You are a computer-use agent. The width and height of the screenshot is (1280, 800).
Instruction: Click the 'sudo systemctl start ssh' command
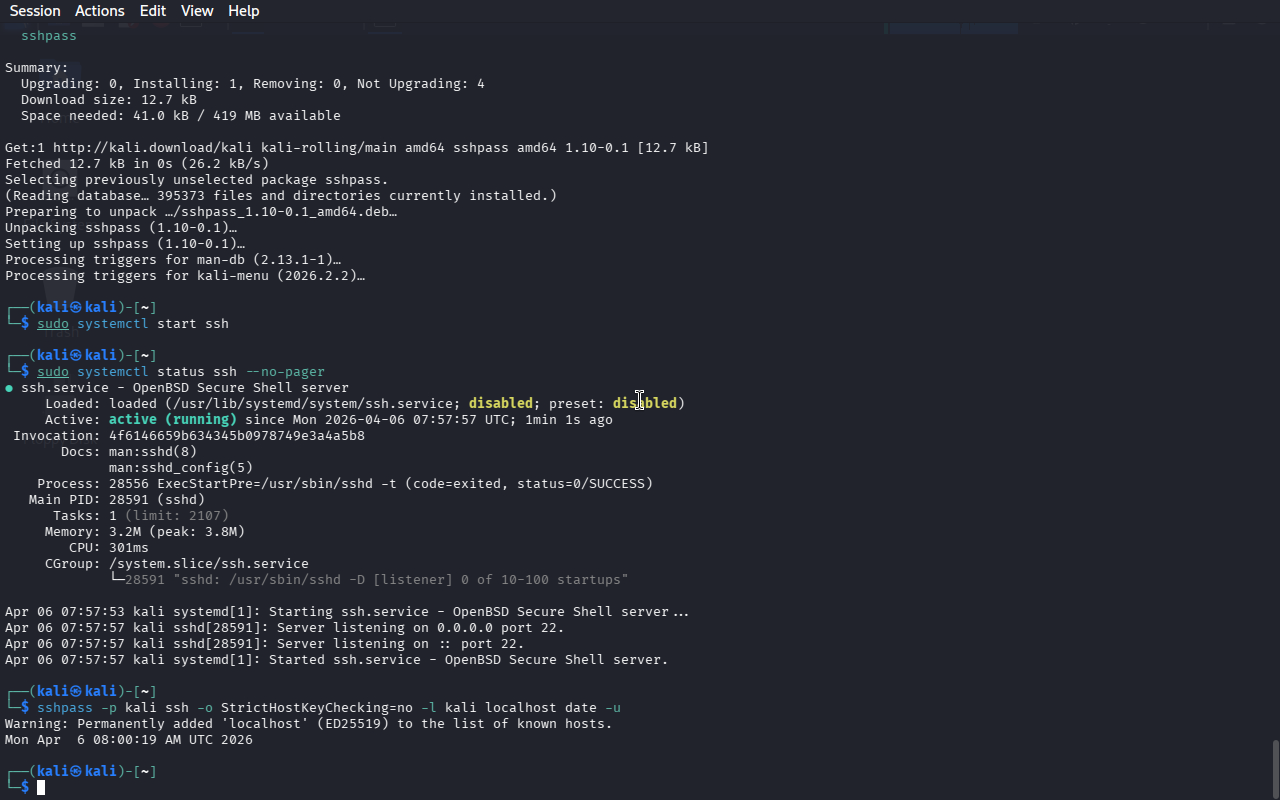point(133,324)
